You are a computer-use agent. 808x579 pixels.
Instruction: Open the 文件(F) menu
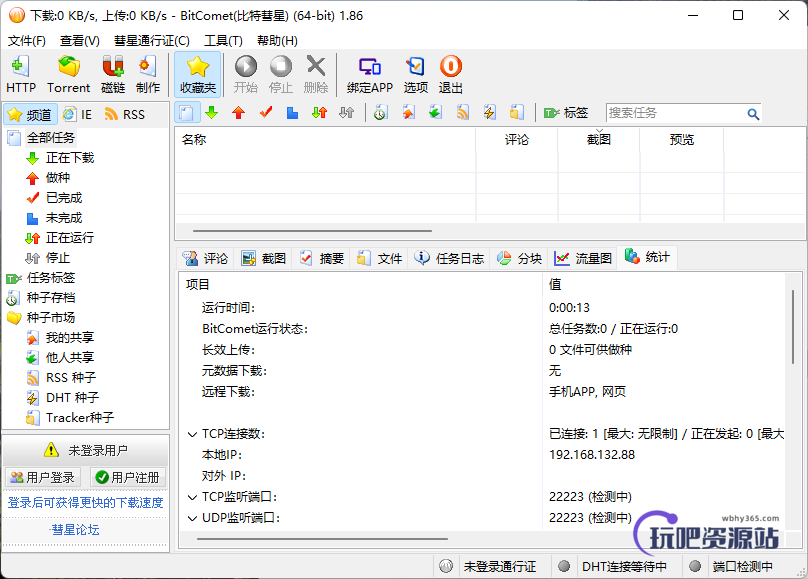pos(27,41)
